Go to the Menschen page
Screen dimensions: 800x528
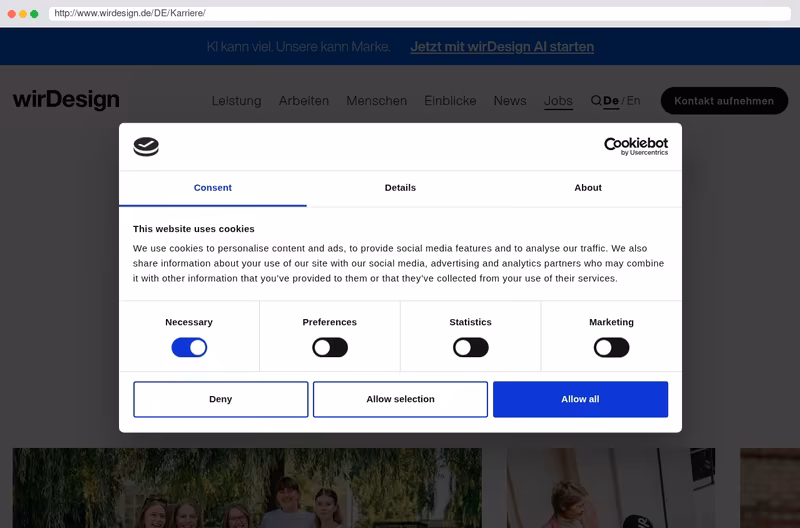click(377, 101)
